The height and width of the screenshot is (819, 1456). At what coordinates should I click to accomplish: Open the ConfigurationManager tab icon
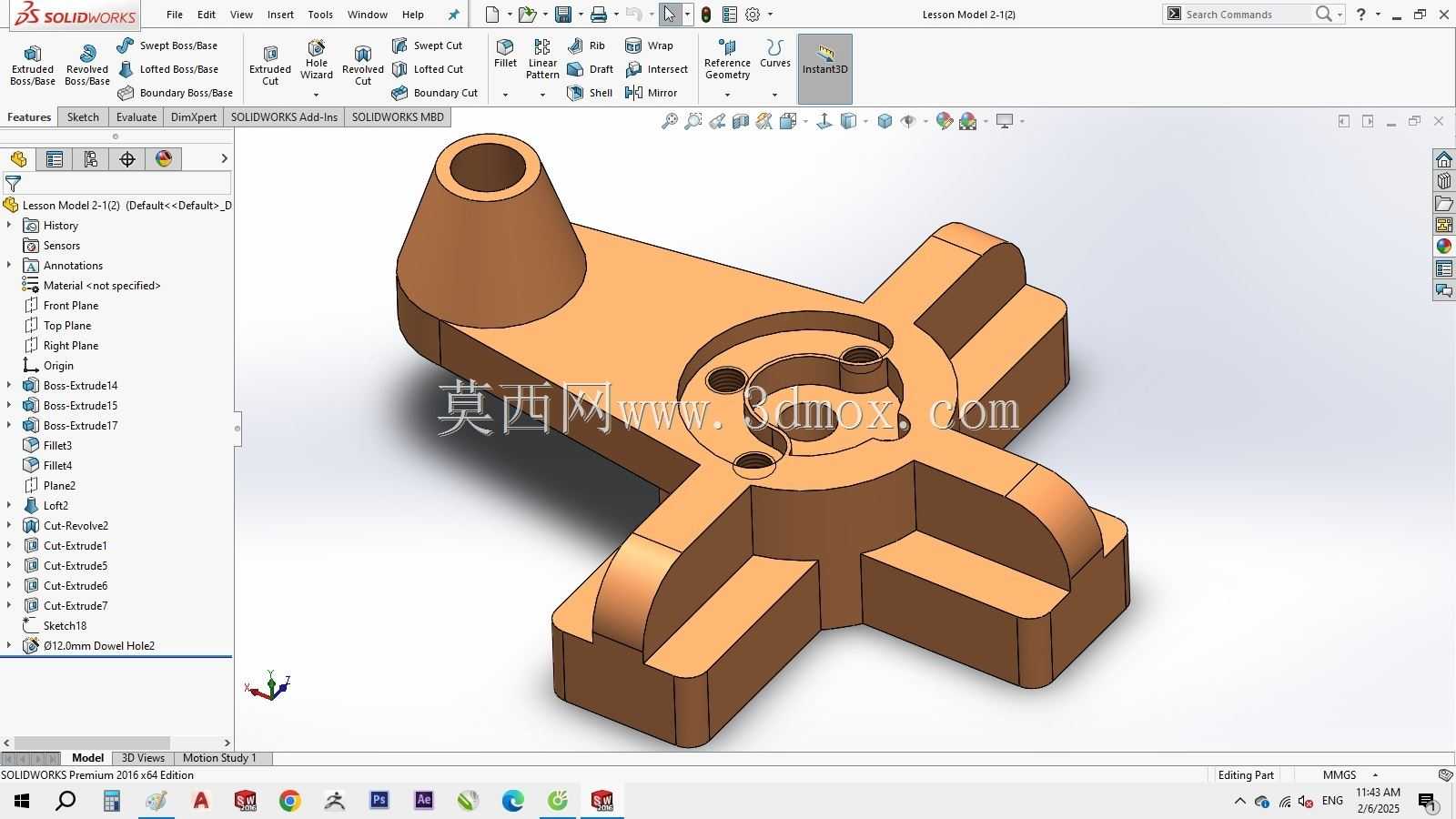(x=91, y=159)
